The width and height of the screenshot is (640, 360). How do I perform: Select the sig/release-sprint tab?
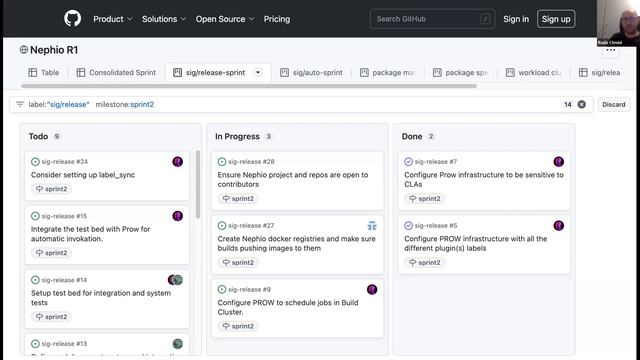point(215,73)
